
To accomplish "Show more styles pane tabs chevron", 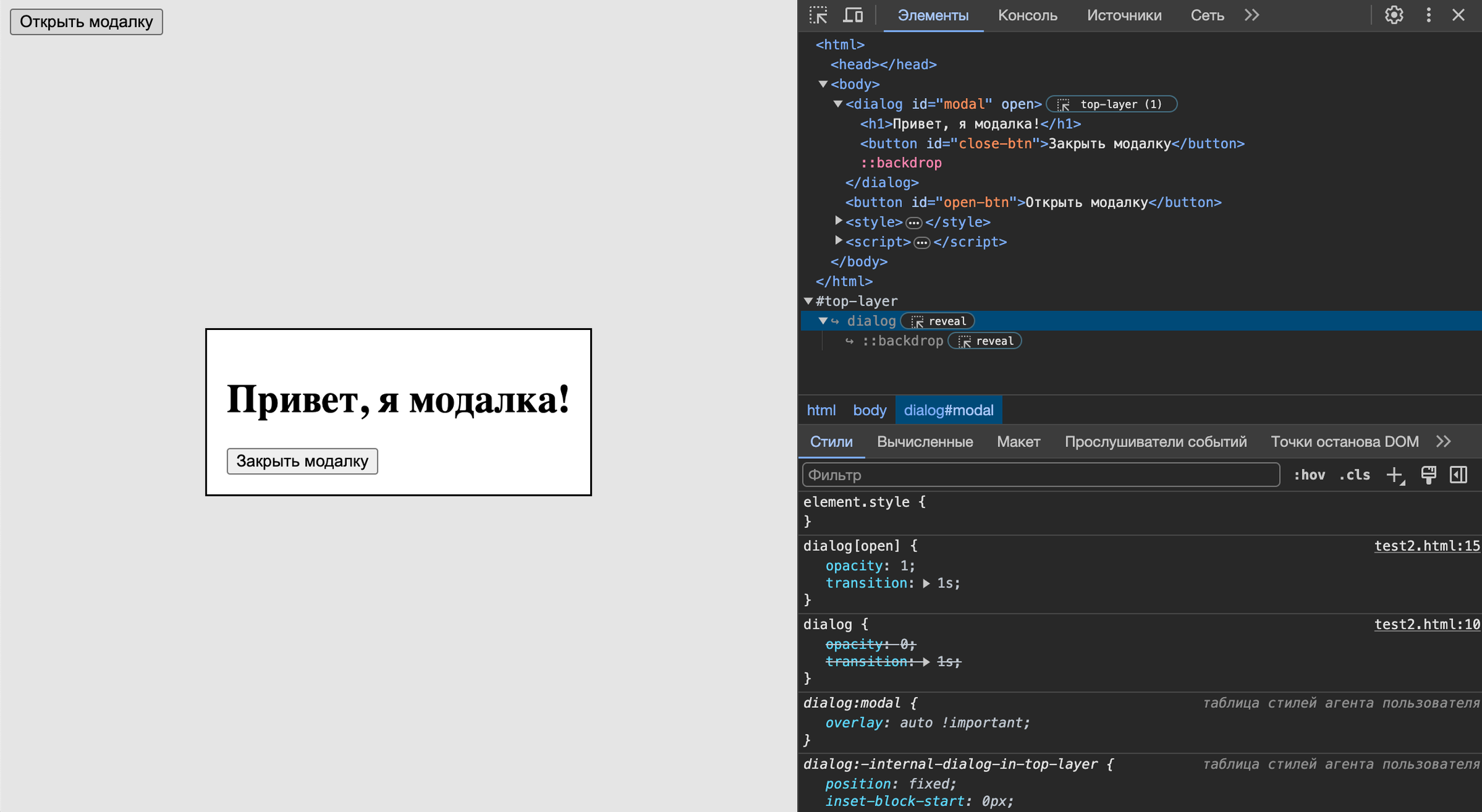I will pyautogui.click(x=1443, y=441).
